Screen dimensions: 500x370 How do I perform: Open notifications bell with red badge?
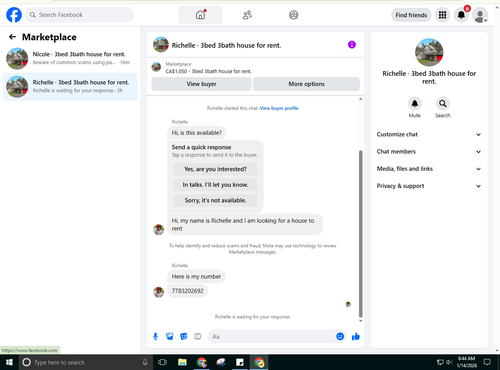coord(461,15)
